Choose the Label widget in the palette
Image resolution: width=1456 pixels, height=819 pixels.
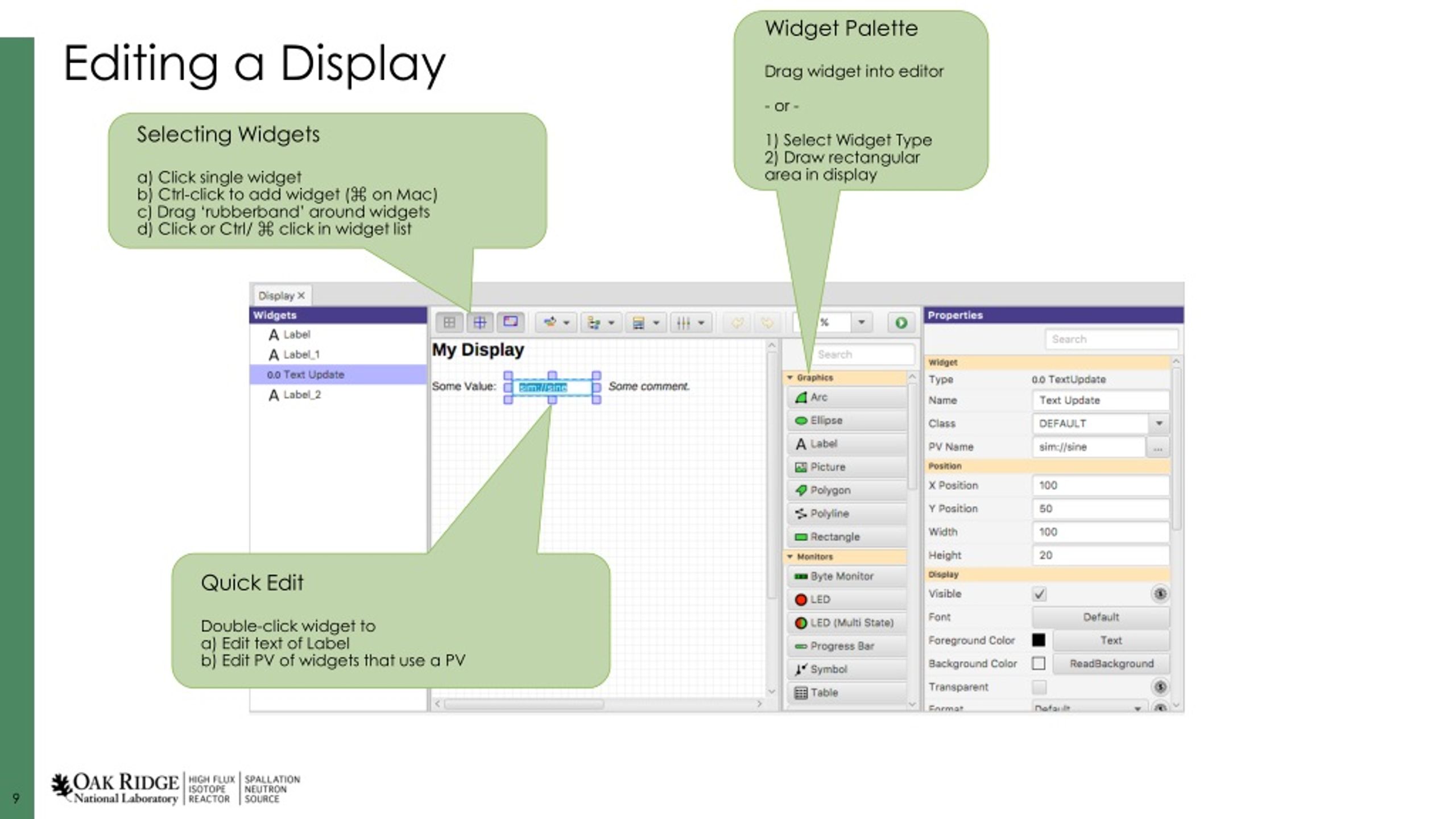(847, 444)
